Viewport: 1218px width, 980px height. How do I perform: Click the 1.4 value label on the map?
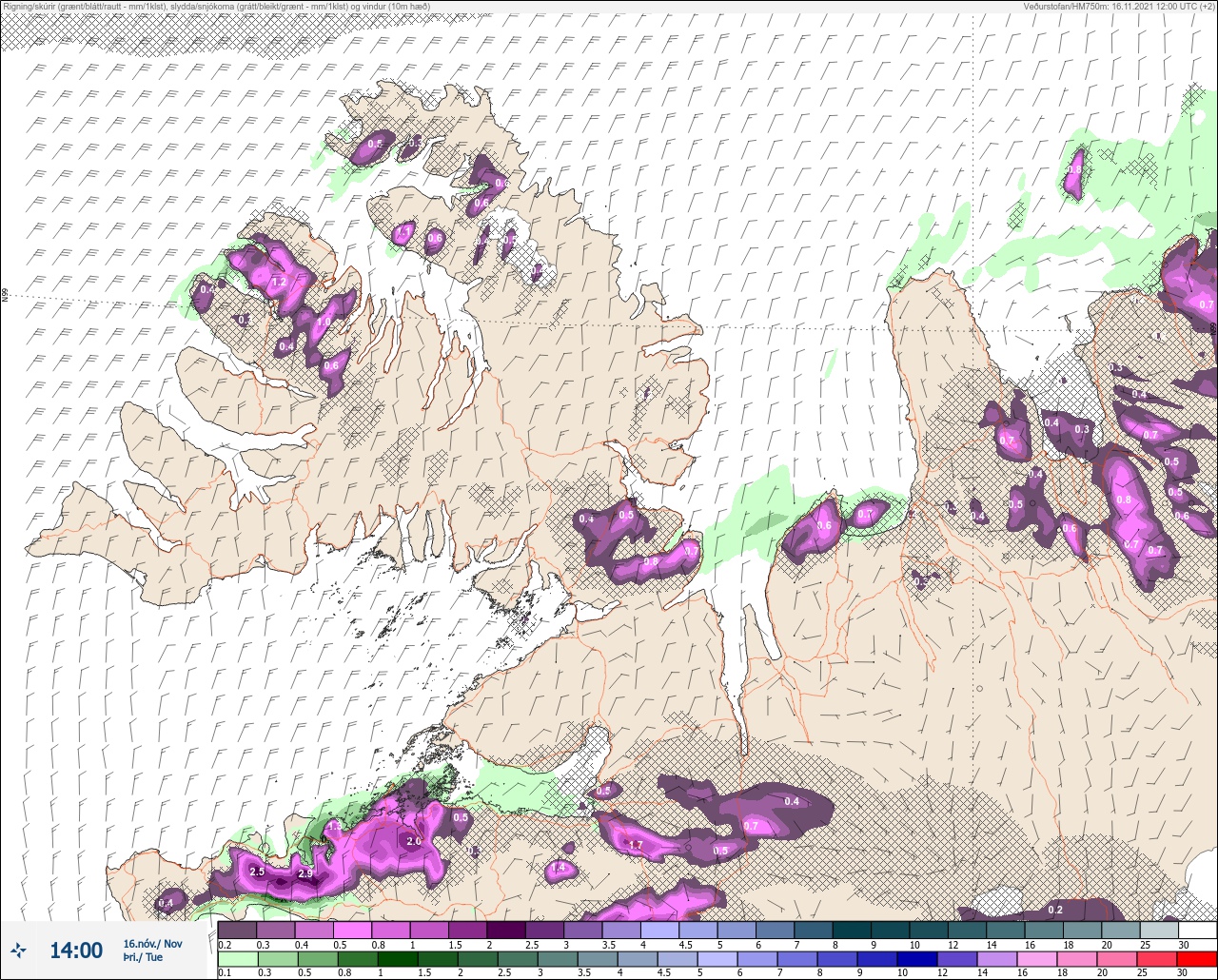tap(559, 867)
